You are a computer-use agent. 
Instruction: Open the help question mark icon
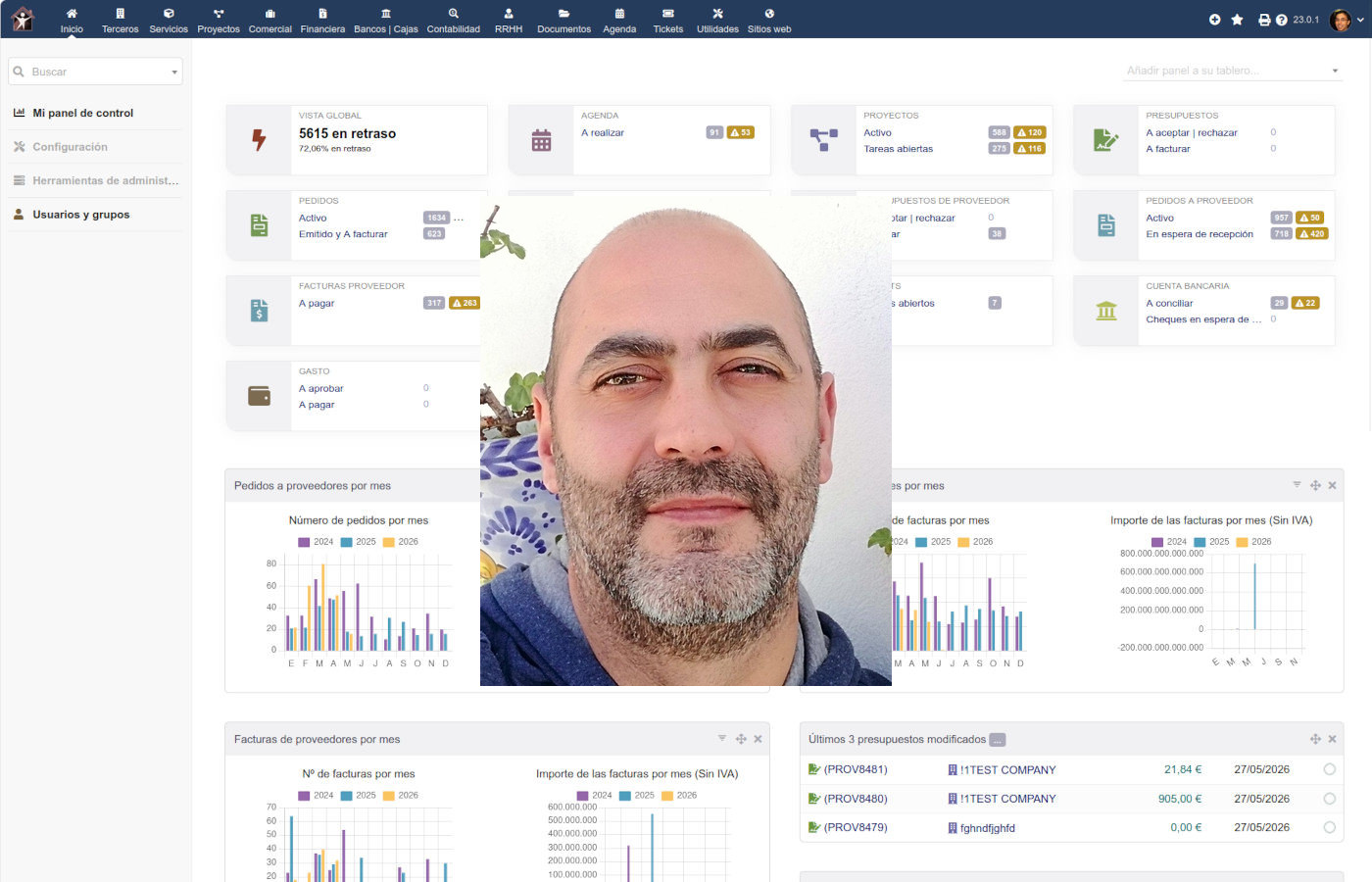[1281, 20]
